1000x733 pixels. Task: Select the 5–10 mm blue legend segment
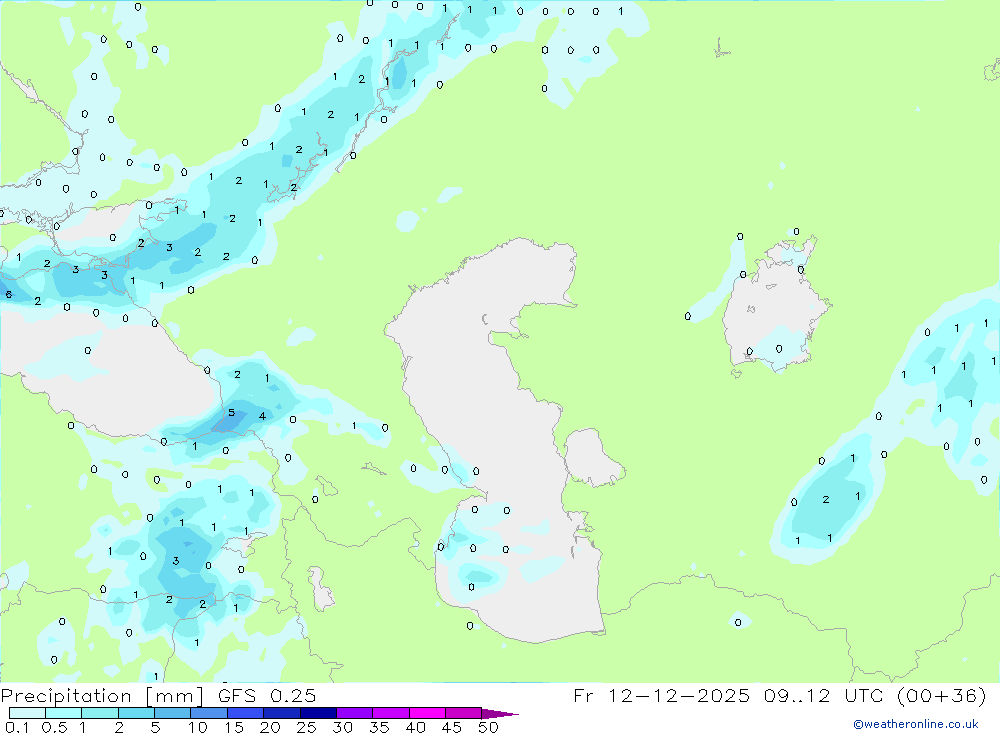(x=172, y=713)
